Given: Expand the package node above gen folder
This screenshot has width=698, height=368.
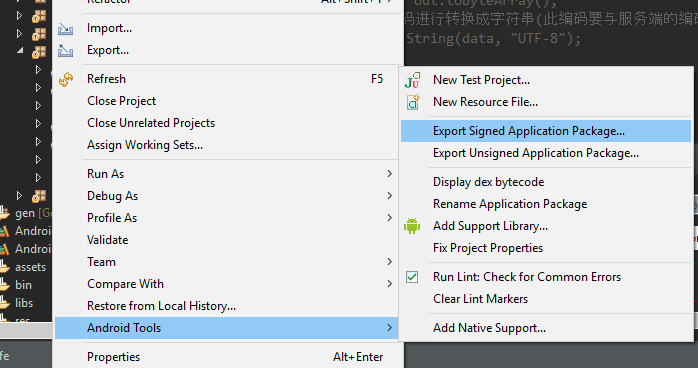Looking at the screenshot, I should point(19,195).
